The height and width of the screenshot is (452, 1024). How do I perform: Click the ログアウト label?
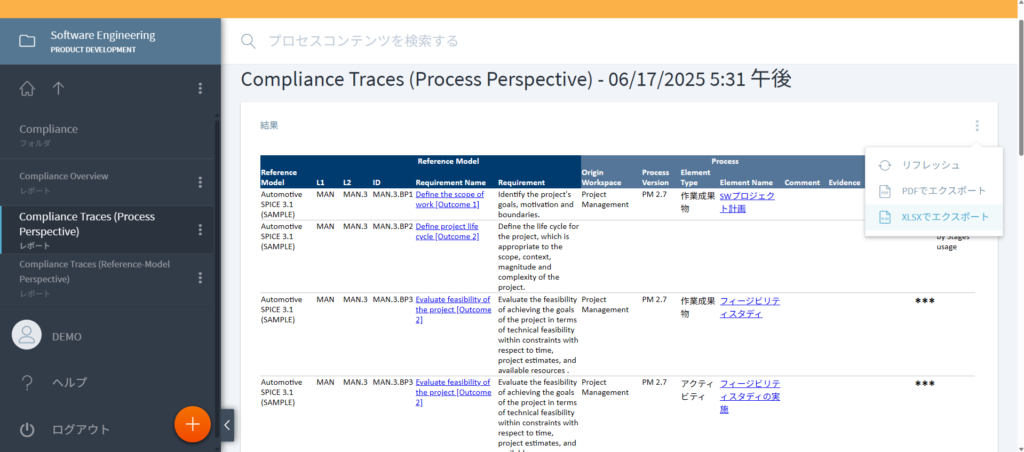click(x=81, y=430)
